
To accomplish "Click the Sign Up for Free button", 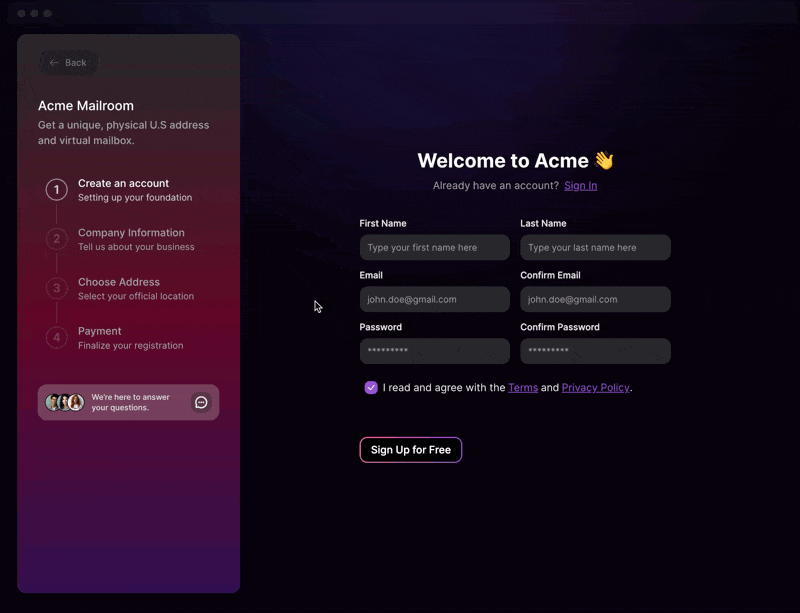I will click(x=411, y=450).
